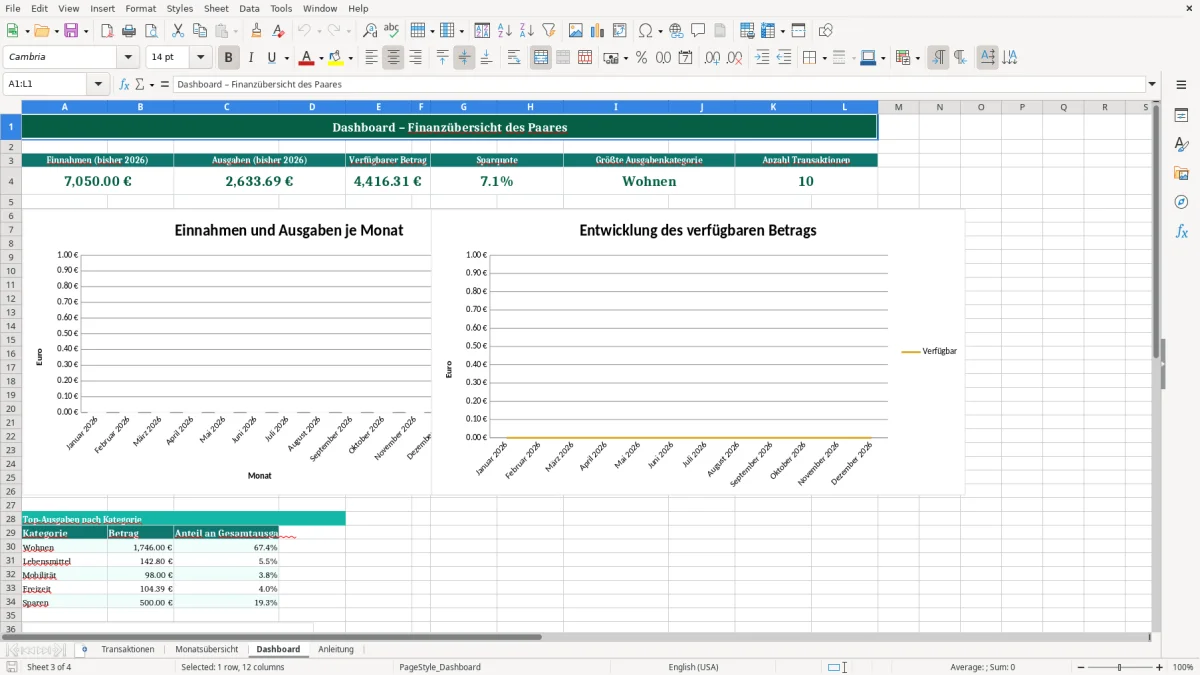
Task: Insert a chart using the toolbar
Action: pos(598,31)
